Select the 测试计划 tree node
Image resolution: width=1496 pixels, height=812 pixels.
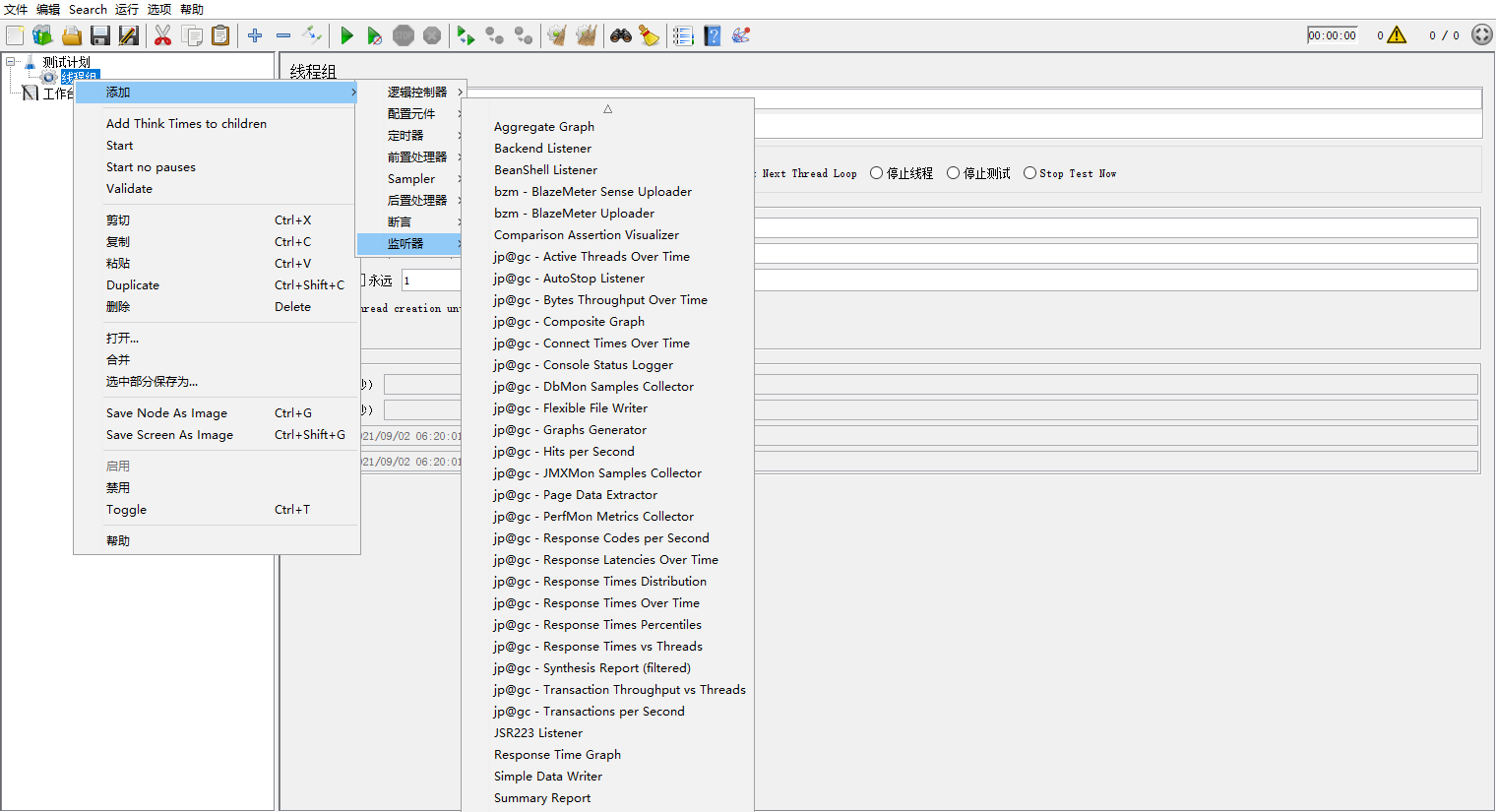point(66,62)
